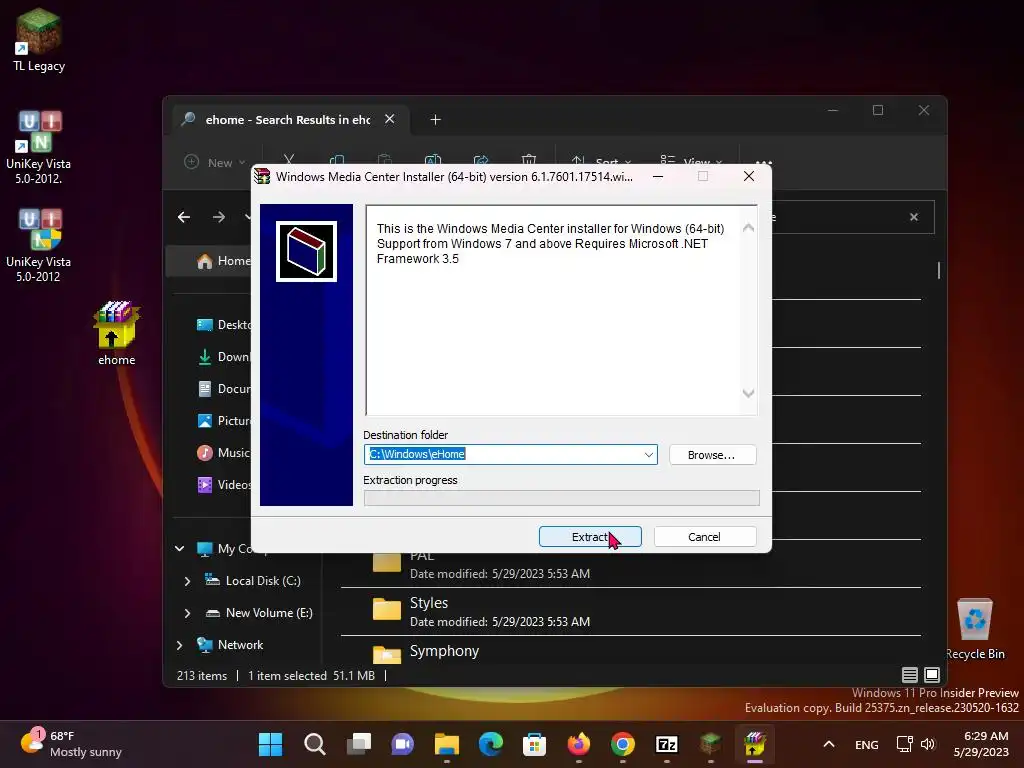Select Network in Explorer sidebar
This screenshot has width=1024, height=768.
(230, 645)
